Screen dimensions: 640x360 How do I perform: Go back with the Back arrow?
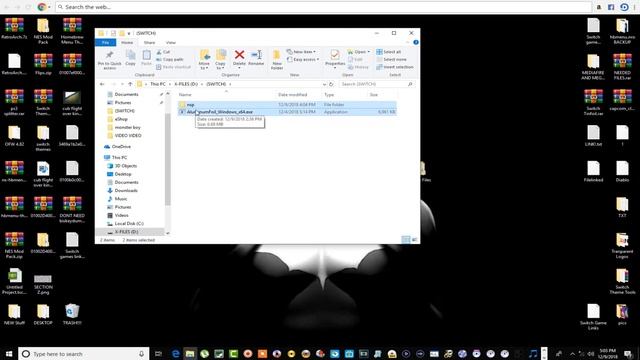click(102, 84)
